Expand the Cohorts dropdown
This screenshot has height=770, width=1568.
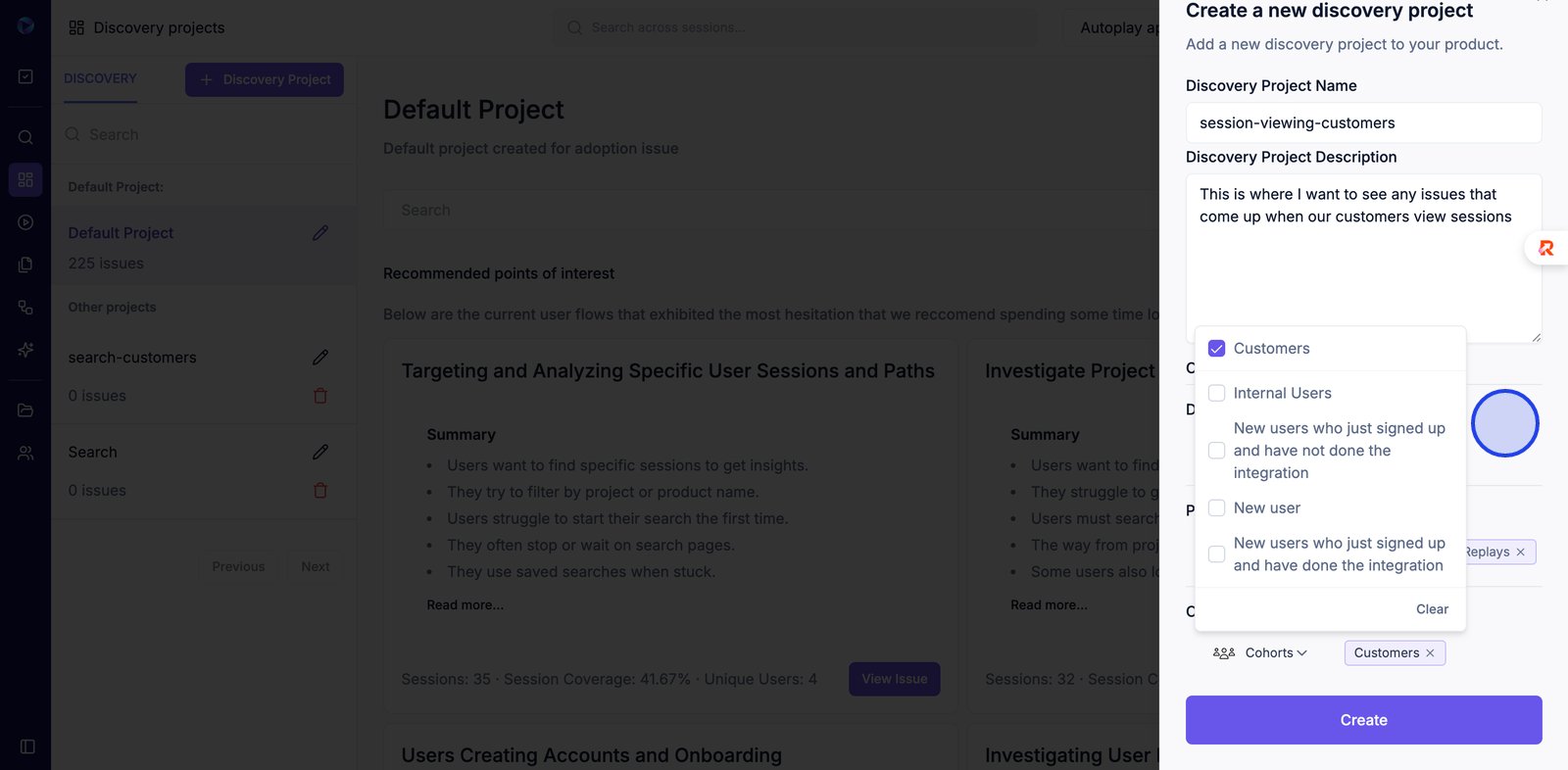1260,653
